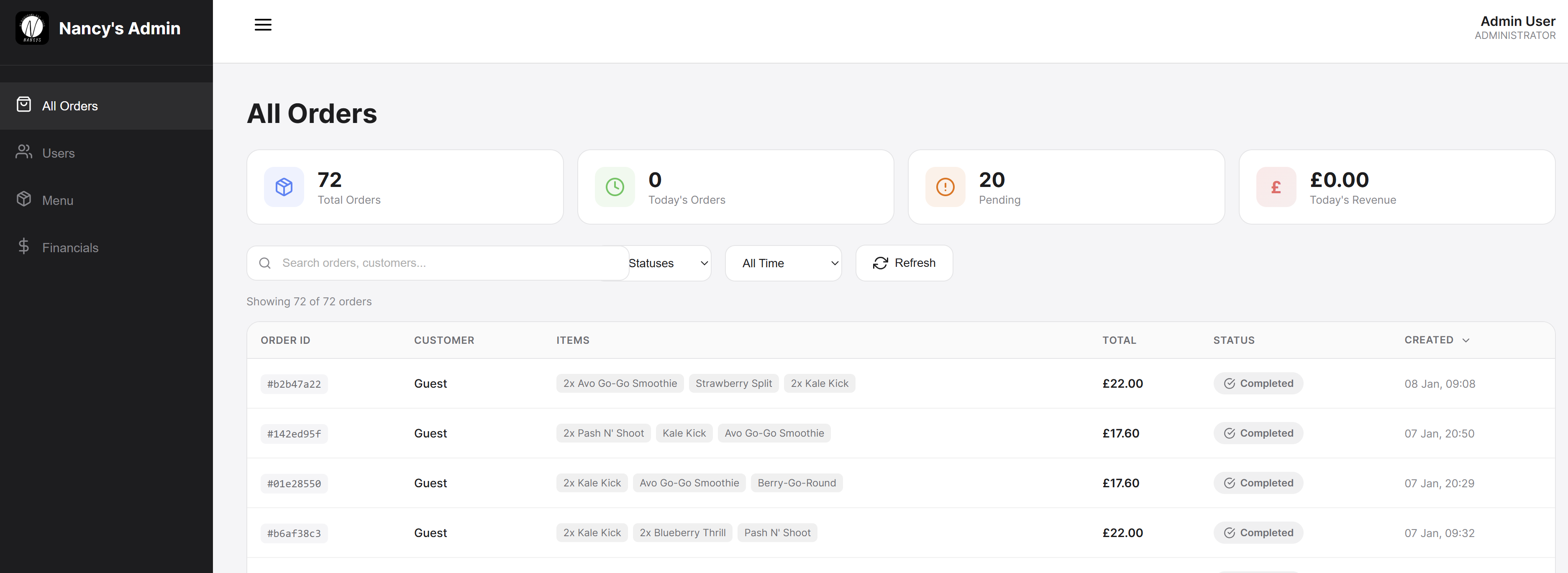Viewport: 1568px width, 573px height.
Task: Click the Total Orders package icon
Action: [x=284, y=187]
